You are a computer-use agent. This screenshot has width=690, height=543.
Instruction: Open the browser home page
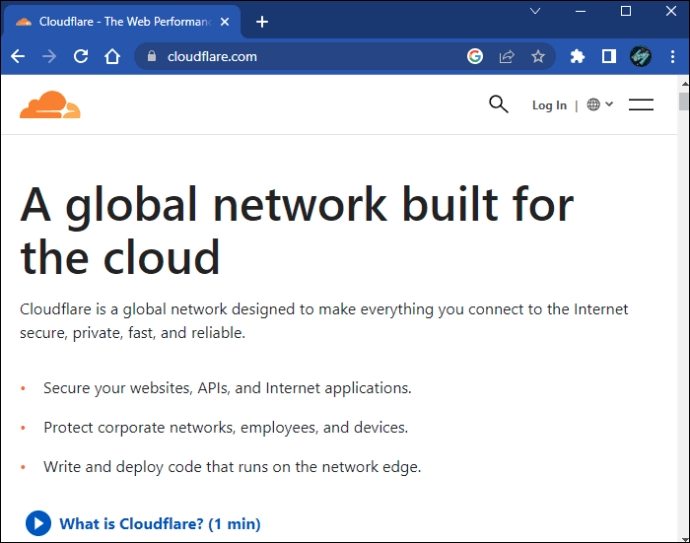[112, 56]
